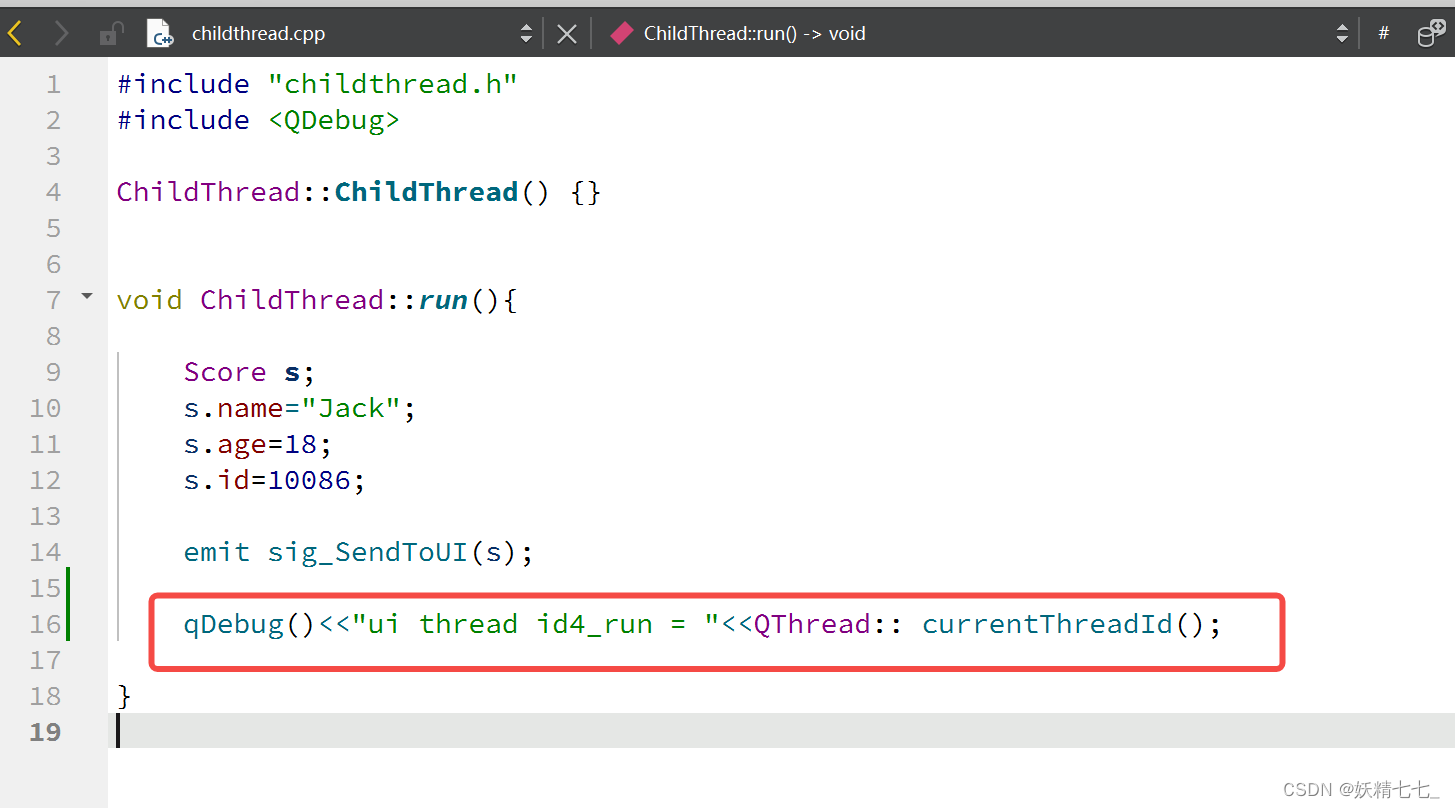The height and width of the screenshot is (808, 1455).
Task: Click the C++ file type icon
Action: click(160, 33)
